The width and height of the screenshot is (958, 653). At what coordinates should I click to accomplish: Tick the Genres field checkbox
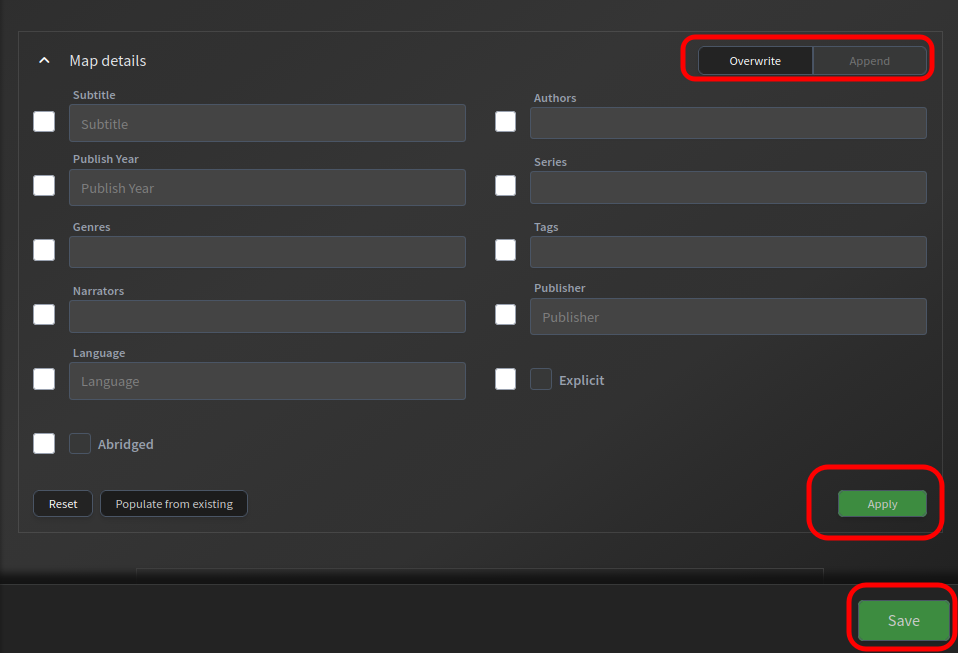[44, 250]
